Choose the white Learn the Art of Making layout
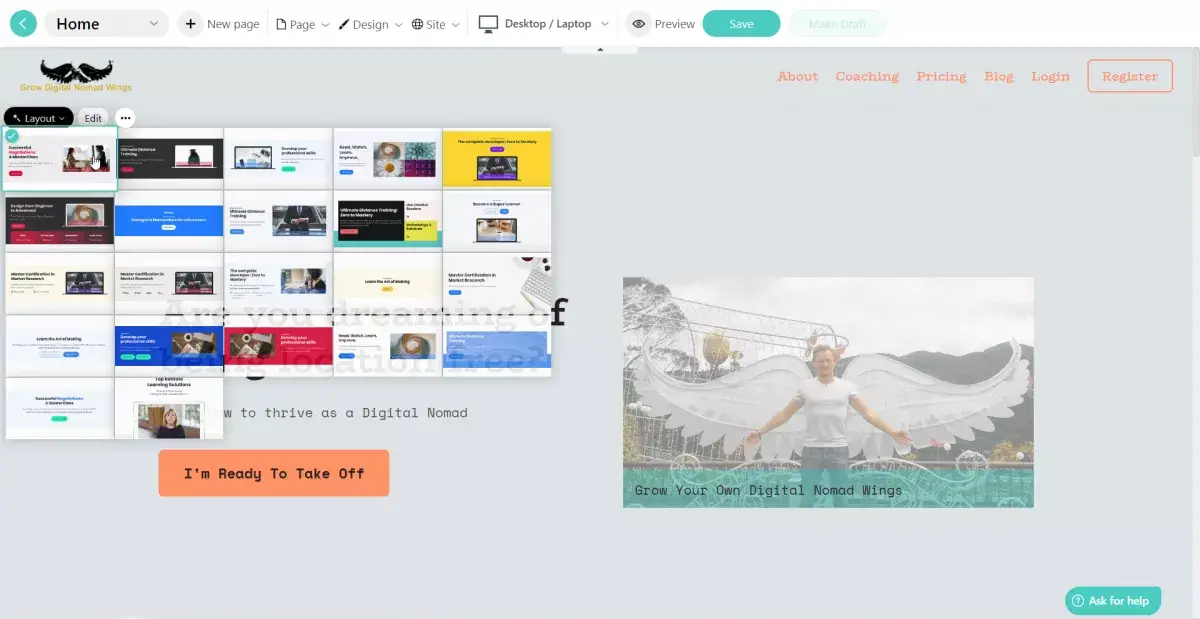 pos(60,346)
